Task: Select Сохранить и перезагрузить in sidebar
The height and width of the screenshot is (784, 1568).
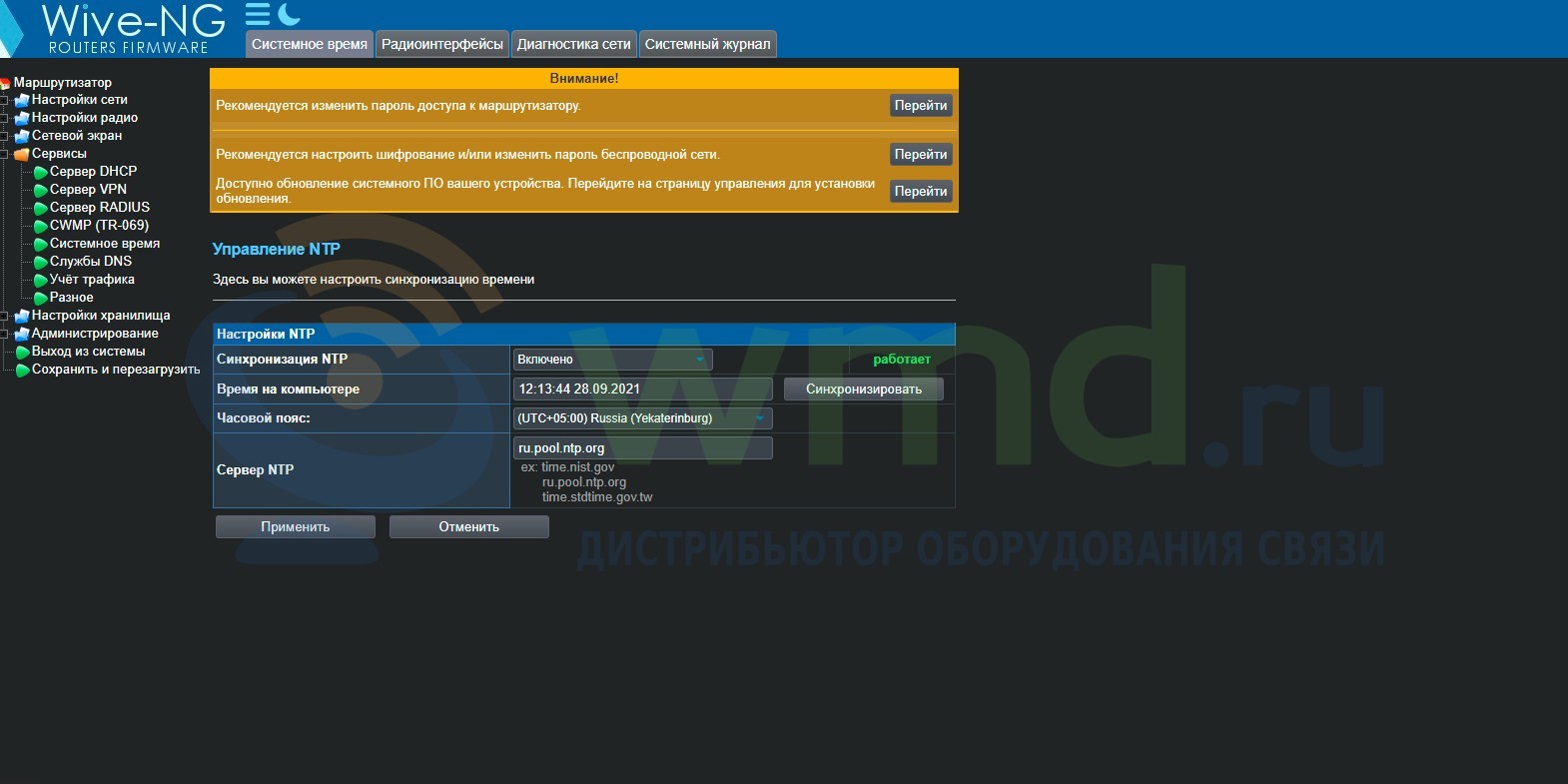Action: pyautogui.click(x=116, y=370)
